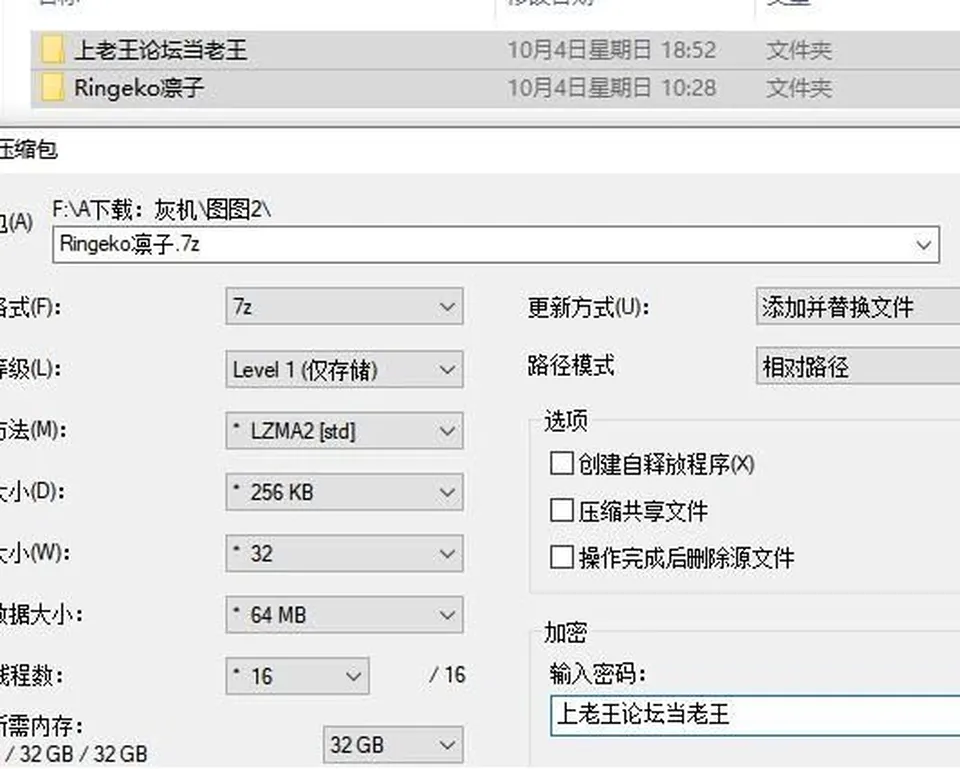The image size is (960, 769).
Task: Tick the 压缩共享文件 checkbox
Action: (561, 510)
